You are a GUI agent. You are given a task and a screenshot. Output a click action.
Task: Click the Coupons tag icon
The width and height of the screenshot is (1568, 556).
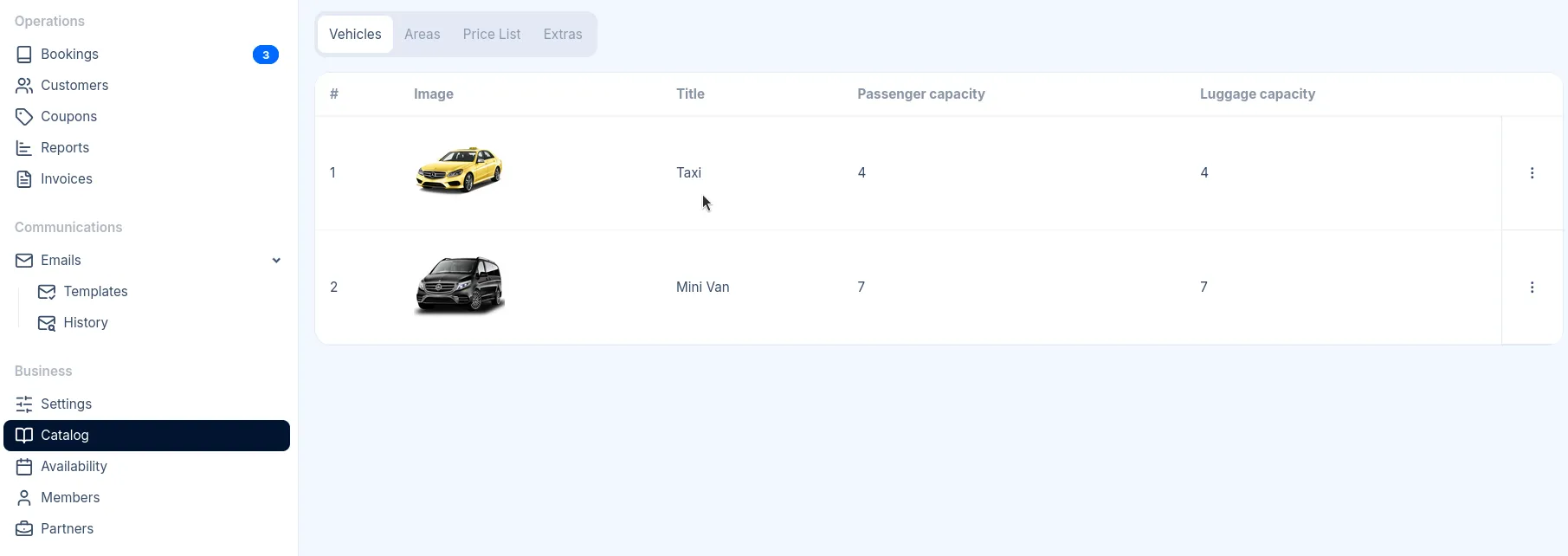(x=24, y=117)
